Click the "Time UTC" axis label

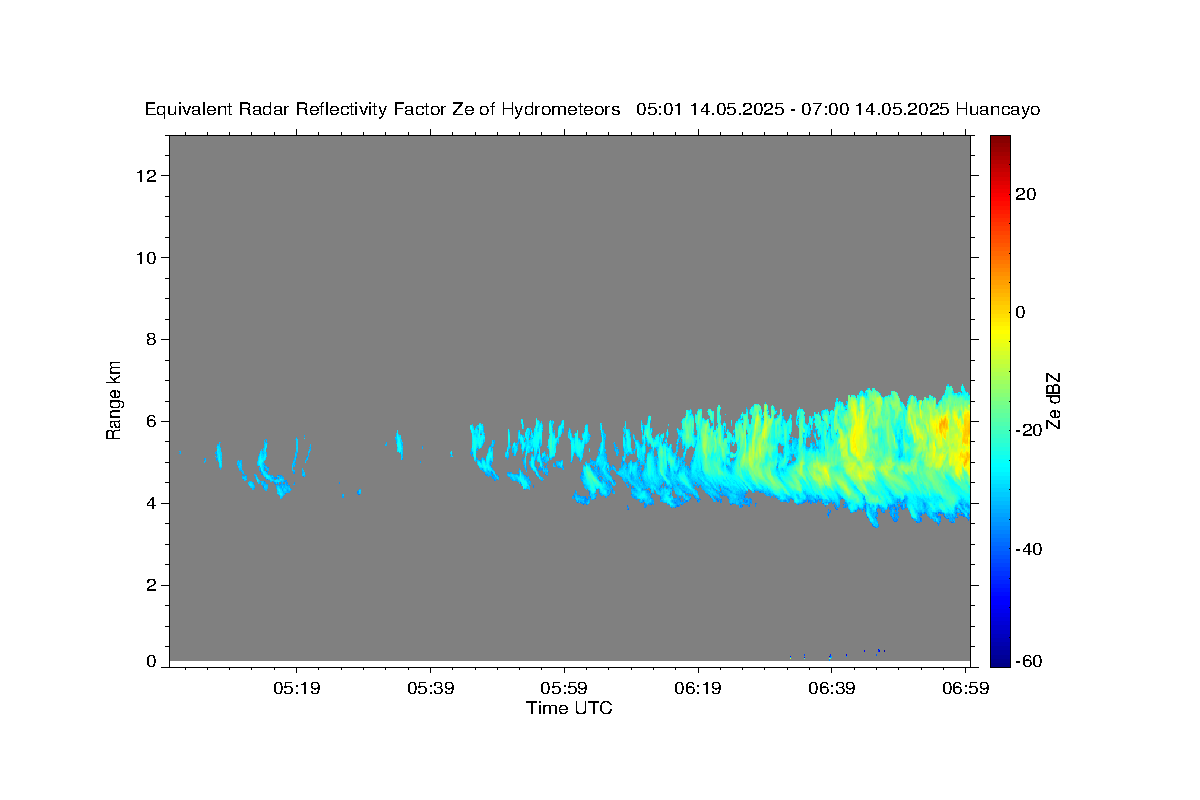(569, 708)
